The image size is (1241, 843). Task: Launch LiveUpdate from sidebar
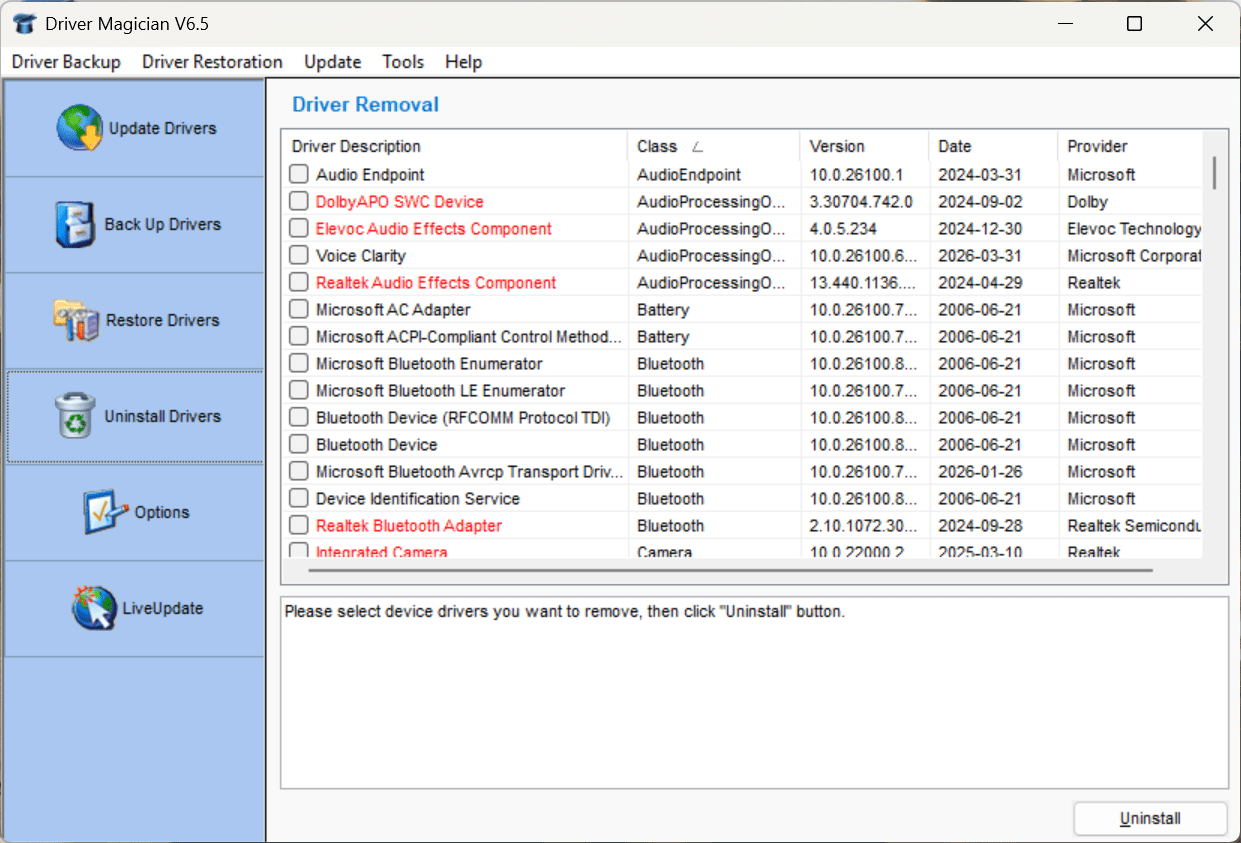tap(135, 609)
